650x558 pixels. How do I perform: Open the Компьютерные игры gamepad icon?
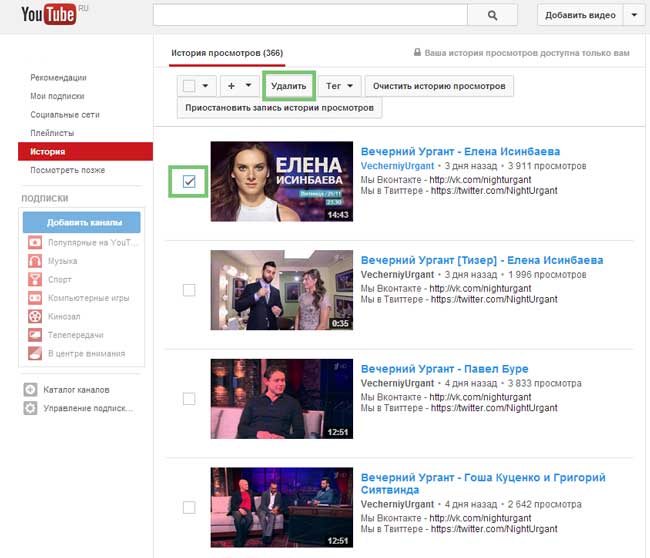35,298
